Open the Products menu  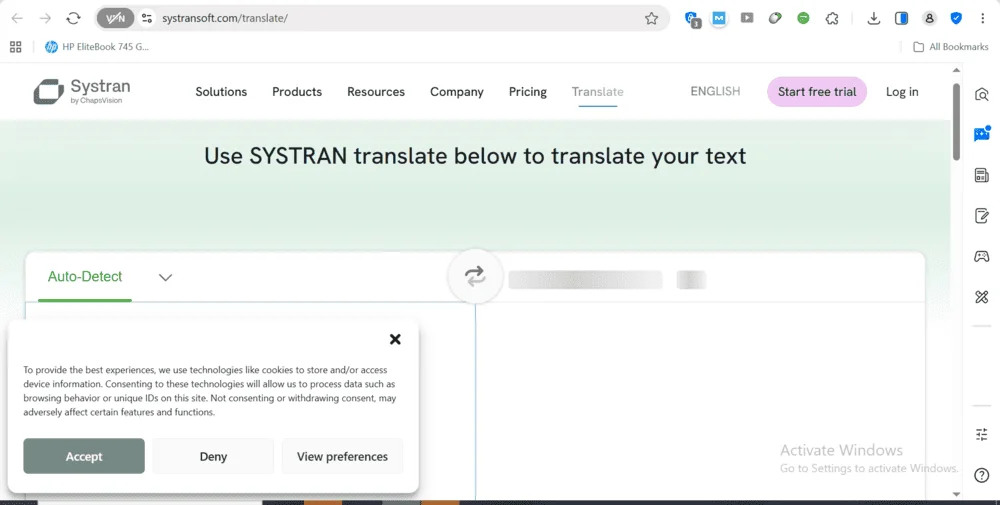297,92
